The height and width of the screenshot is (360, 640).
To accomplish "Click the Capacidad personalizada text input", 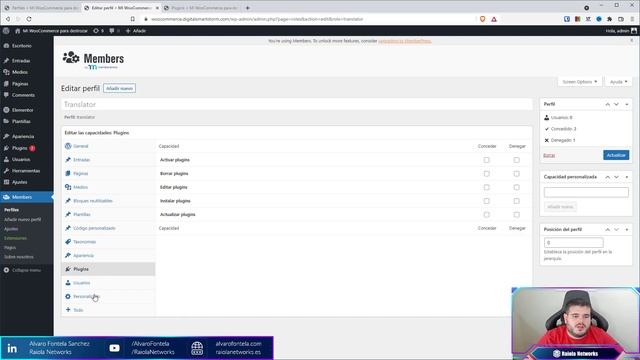I will coord(586,192).
